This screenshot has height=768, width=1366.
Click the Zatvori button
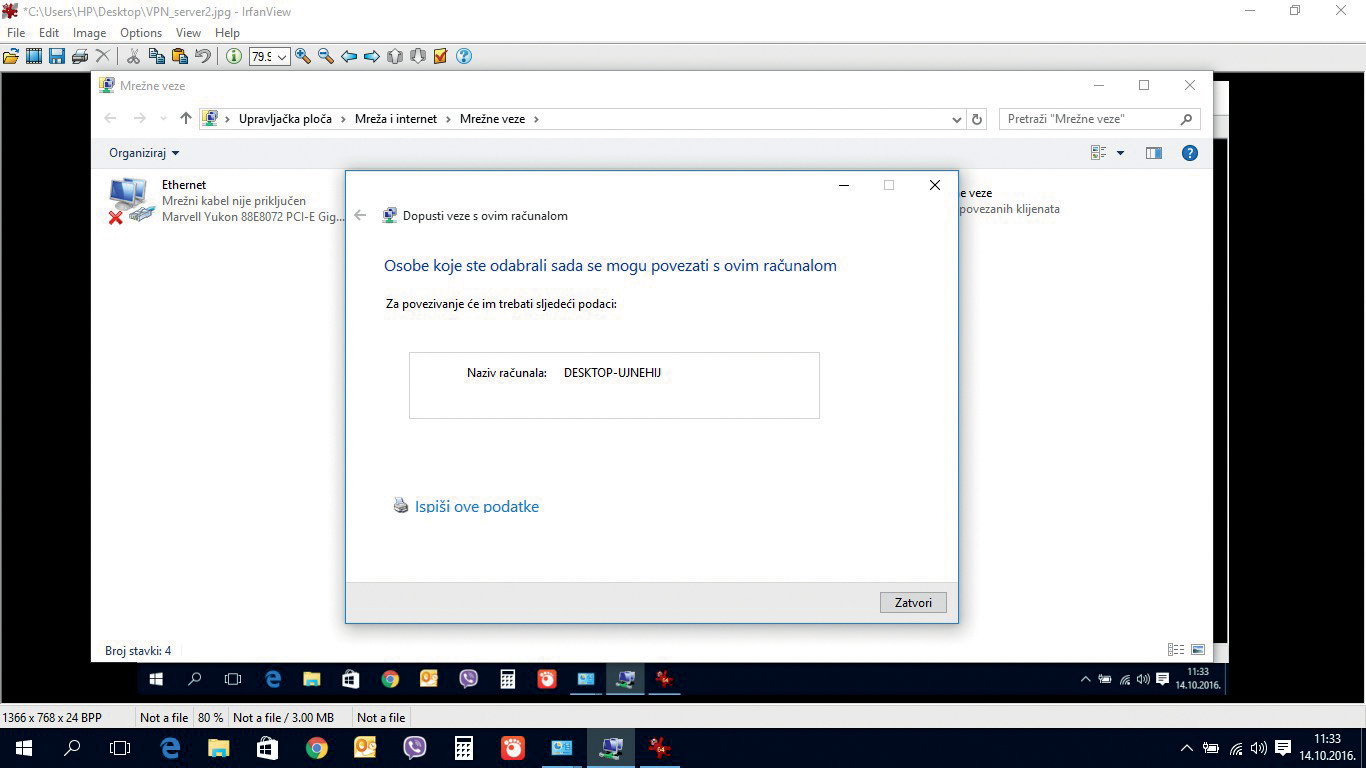coord(913,603)
